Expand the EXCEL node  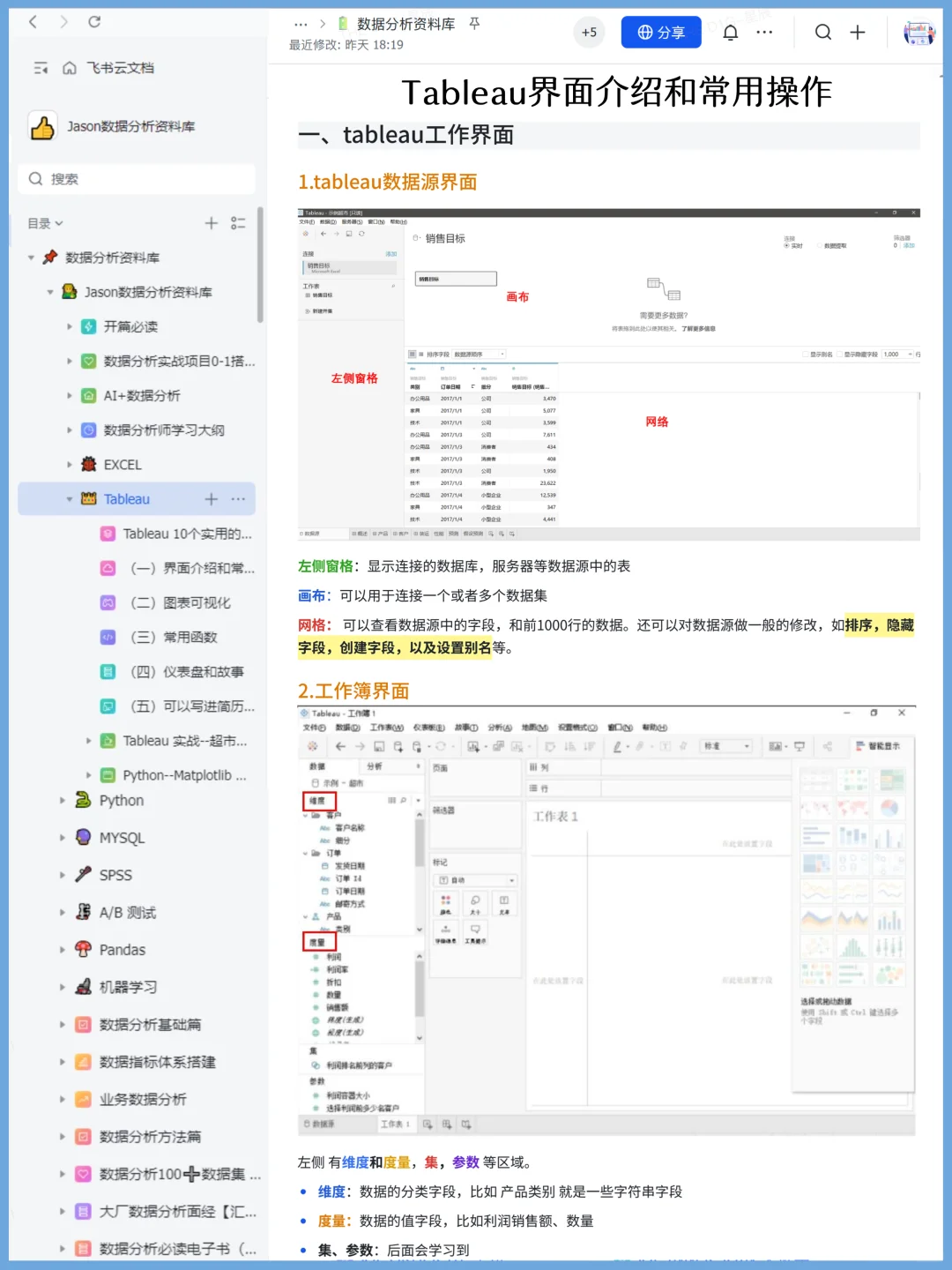(70, 464)
